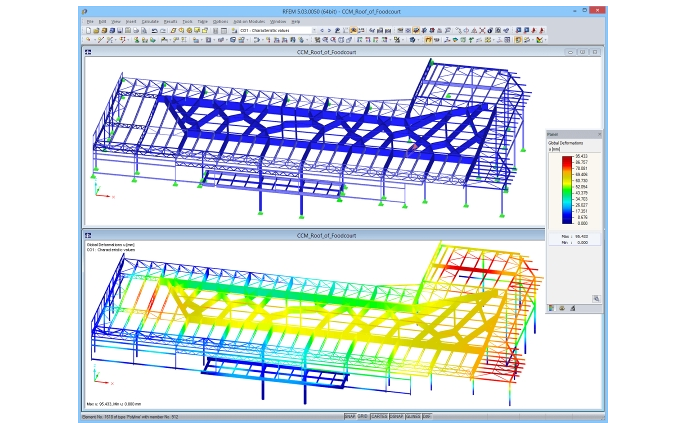Click the Panel color spectrum tab icon
This screenshot has height=429, width=686.
coord(551,308)
